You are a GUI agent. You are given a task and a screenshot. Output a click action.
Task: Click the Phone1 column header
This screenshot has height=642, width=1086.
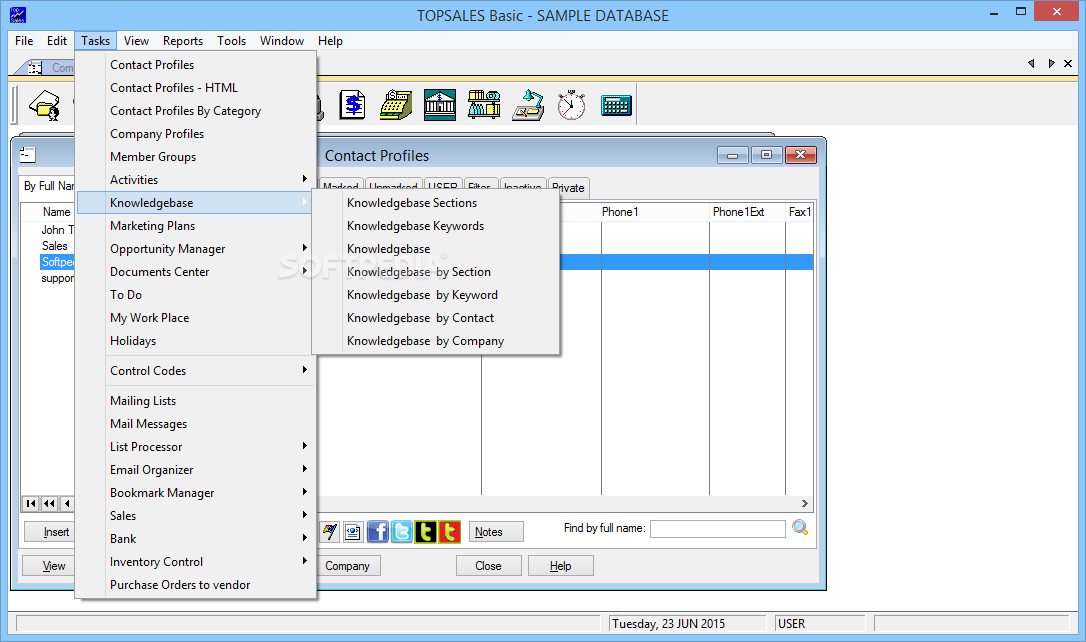(655, 212)
